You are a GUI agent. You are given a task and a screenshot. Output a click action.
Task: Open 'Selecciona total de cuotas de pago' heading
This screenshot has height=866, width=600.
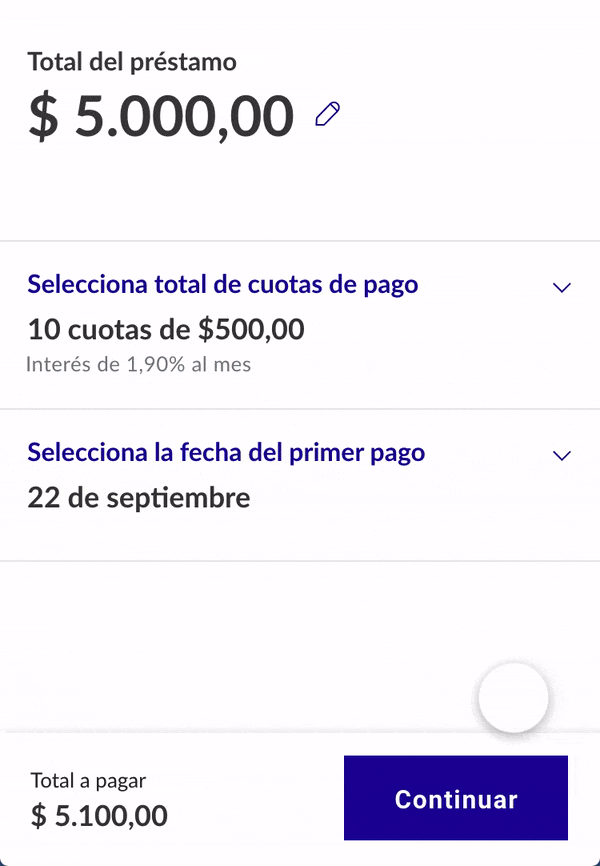223,284
